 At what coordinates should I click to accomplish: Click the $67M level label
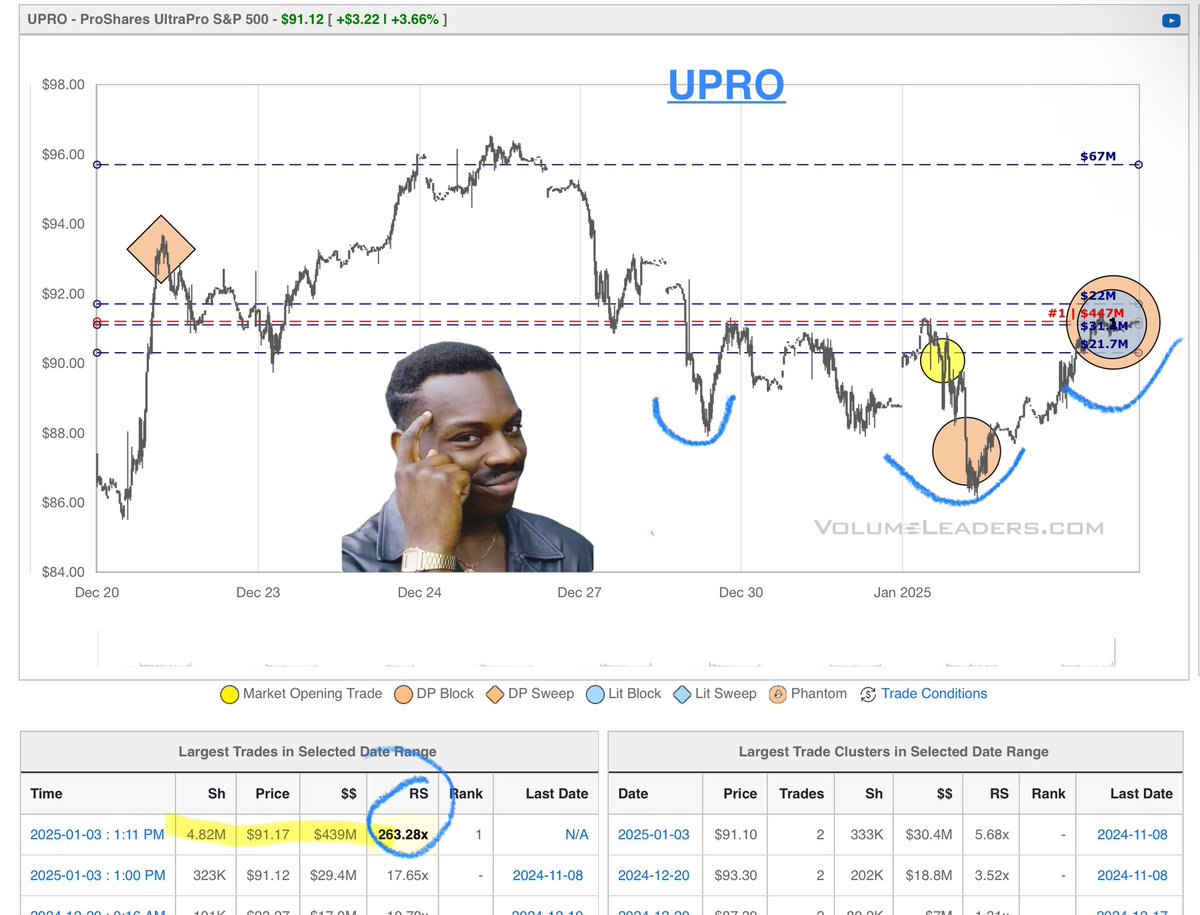click(1098, 156)
